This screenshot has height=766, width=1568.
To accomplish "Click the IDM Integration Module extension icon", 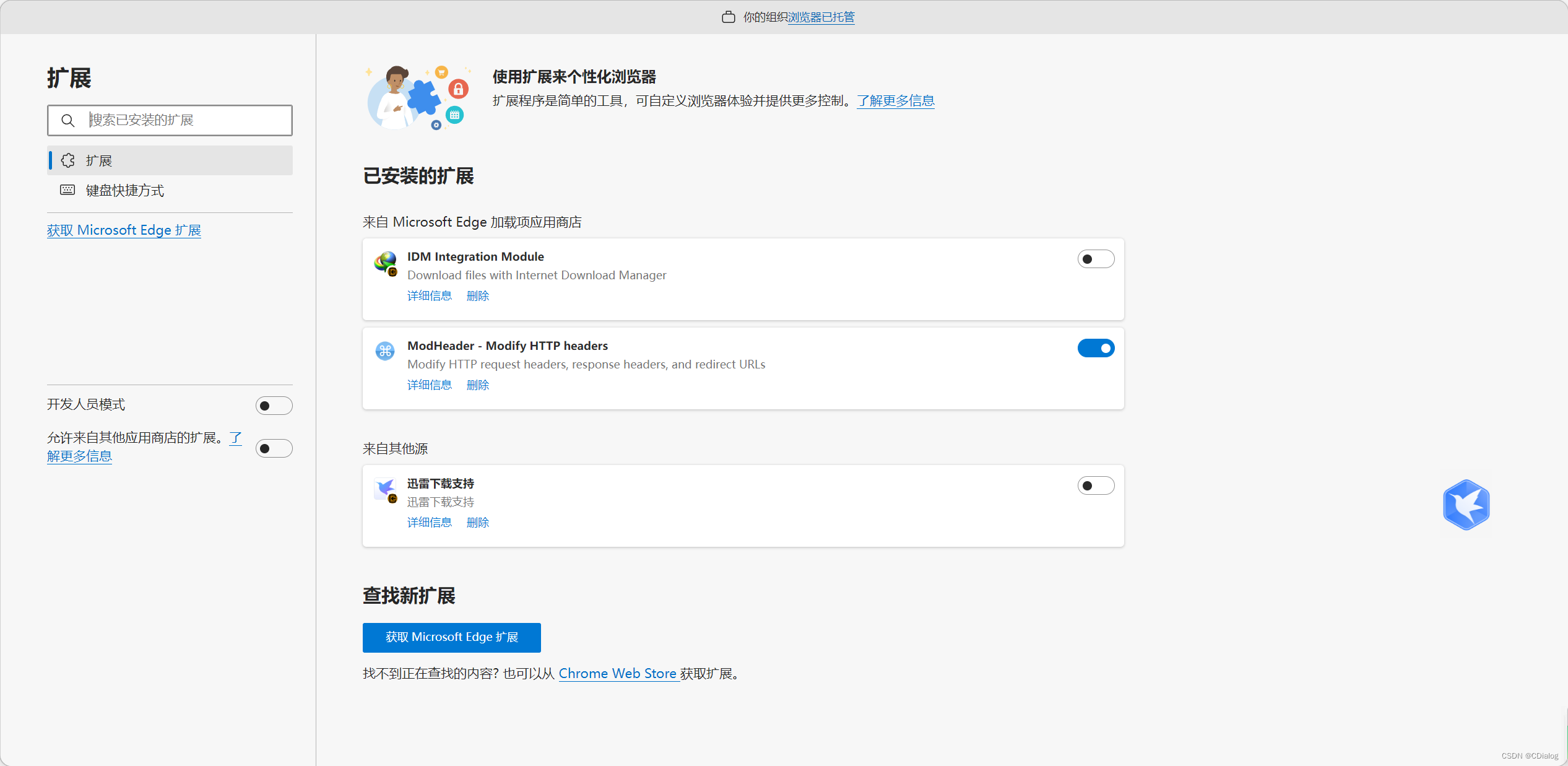I will point(386,263).
